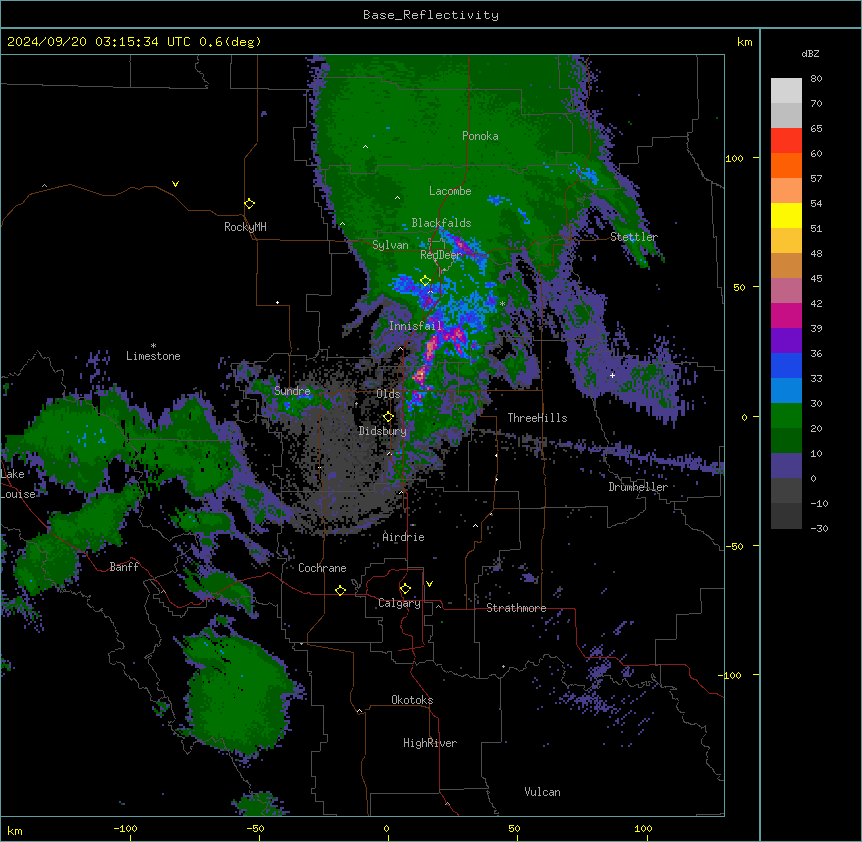Image resolution: width=862 pixels, height=842 pixels.
Task: Select the magenta 42-39 dBZ legend swatch
Action: [786, 315]
